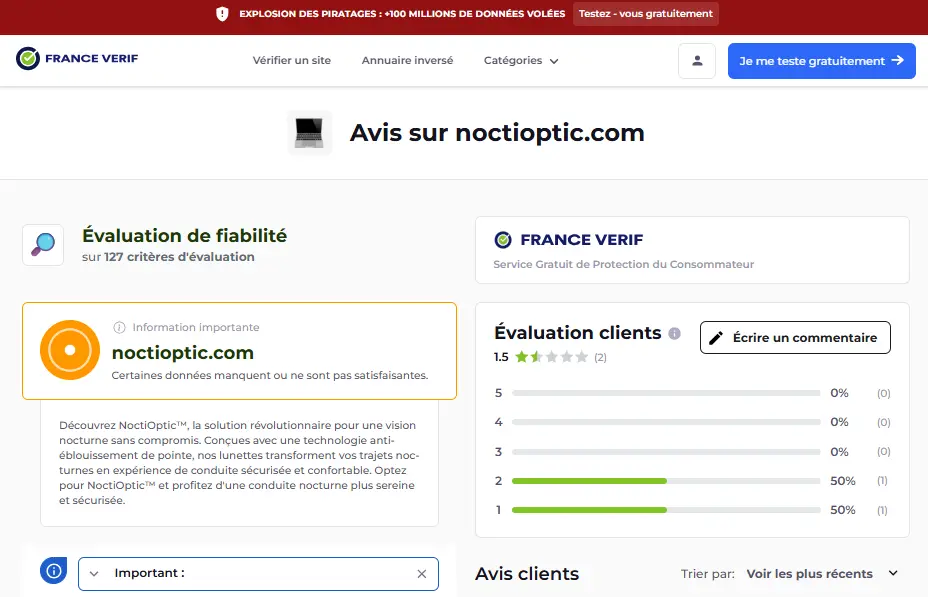
Task: Dismiss the Important notice with the X
Action: (x=421, y=574)
